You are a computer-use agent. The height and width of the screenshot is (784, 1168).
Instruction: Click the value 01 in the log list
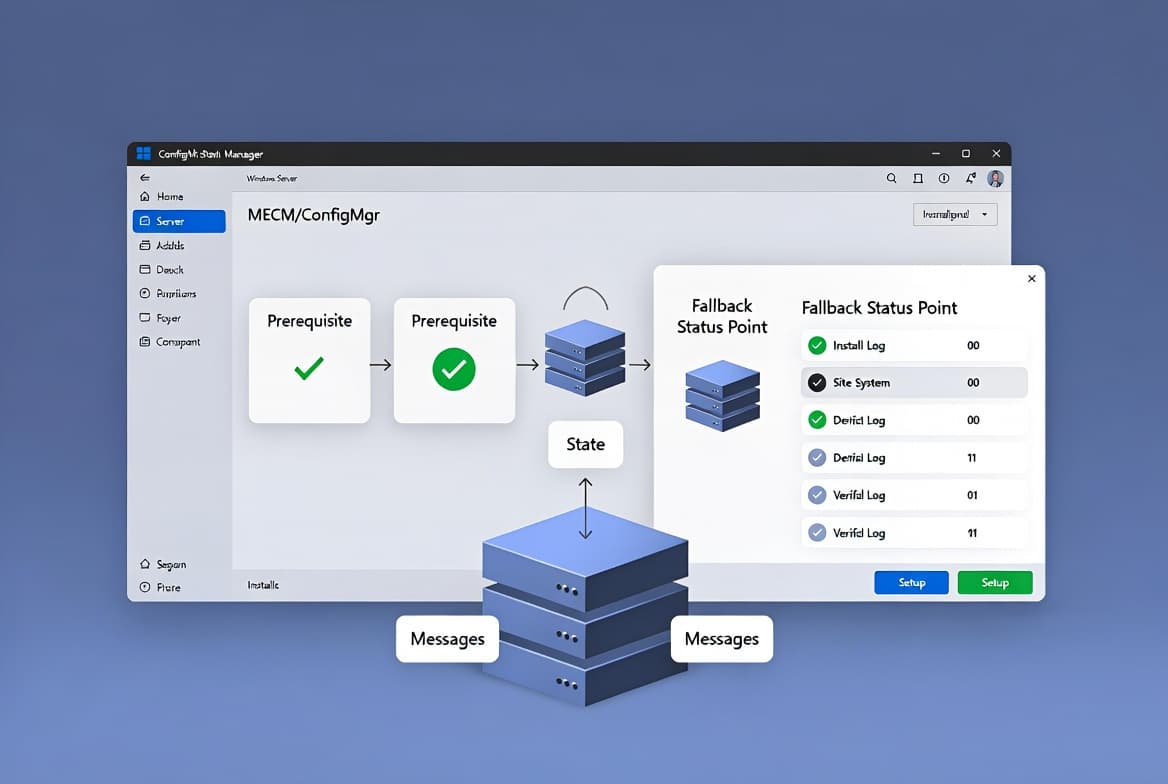pyautogui.click(x=972, y=496)
